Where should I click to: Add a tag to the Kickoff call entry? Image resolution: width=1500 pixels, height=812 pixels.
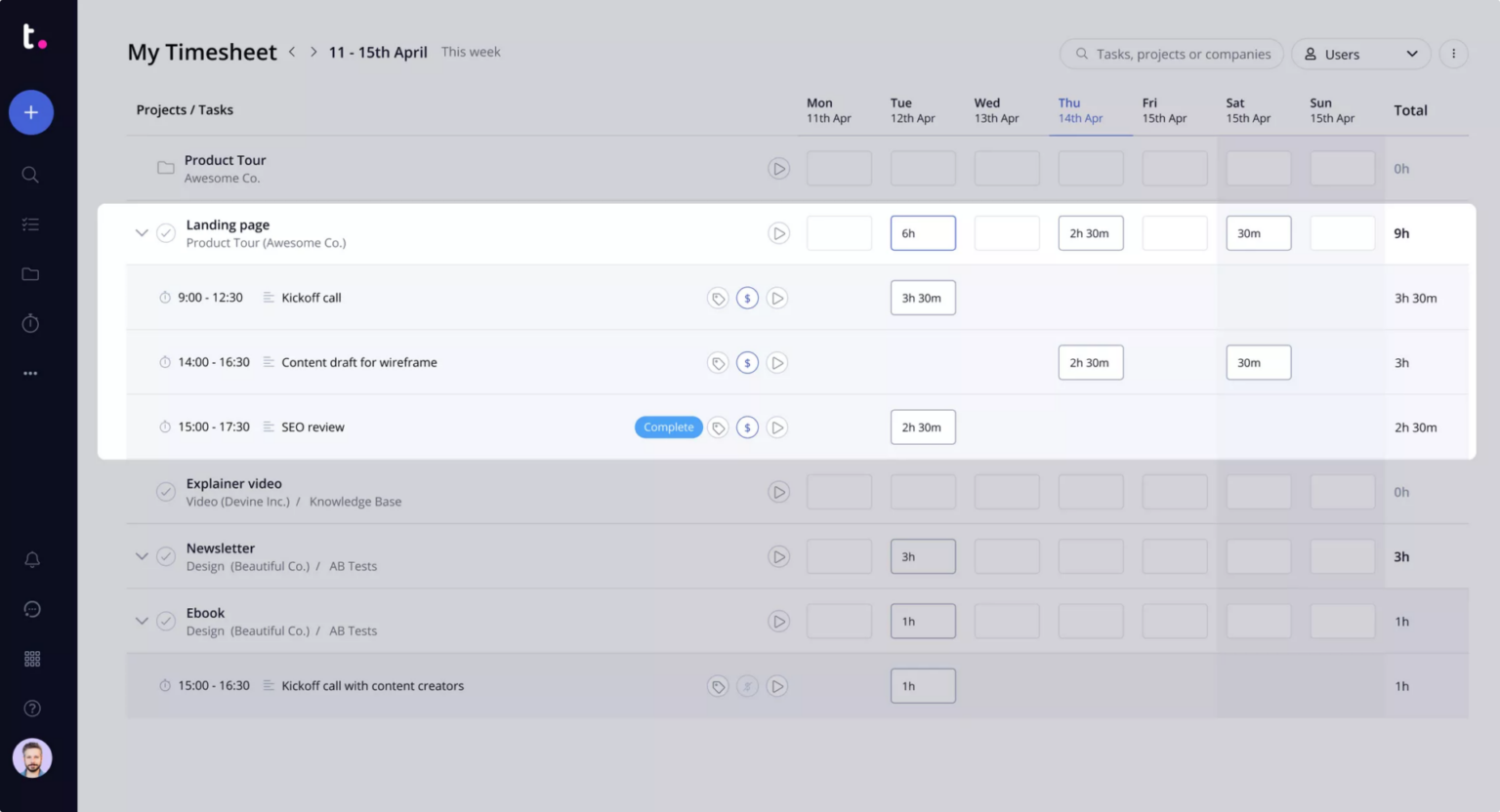tap(718, 298)
